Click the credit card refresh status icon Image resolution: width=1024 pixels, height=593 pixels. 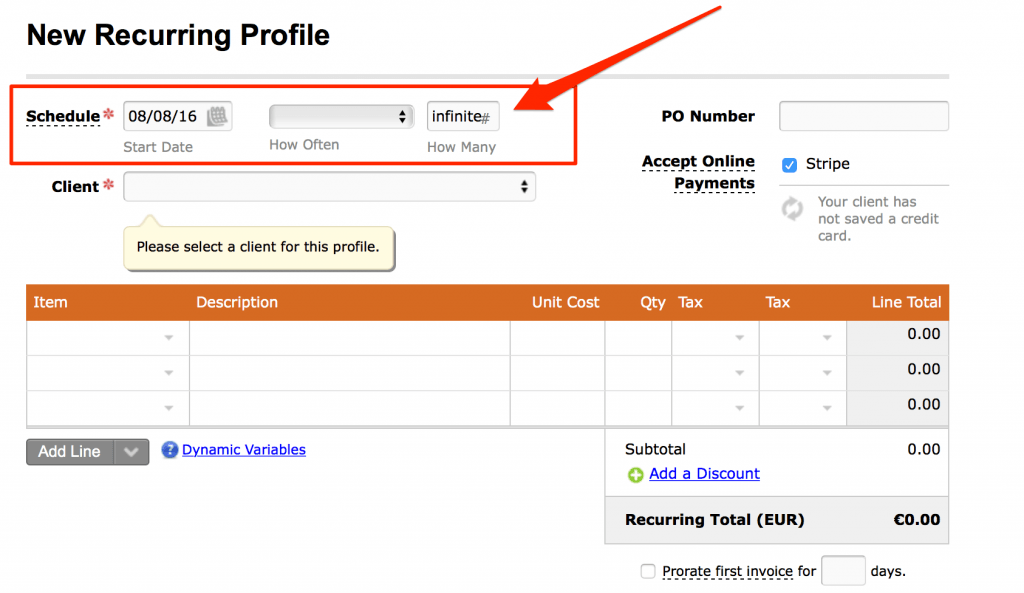tap(792, 209)
